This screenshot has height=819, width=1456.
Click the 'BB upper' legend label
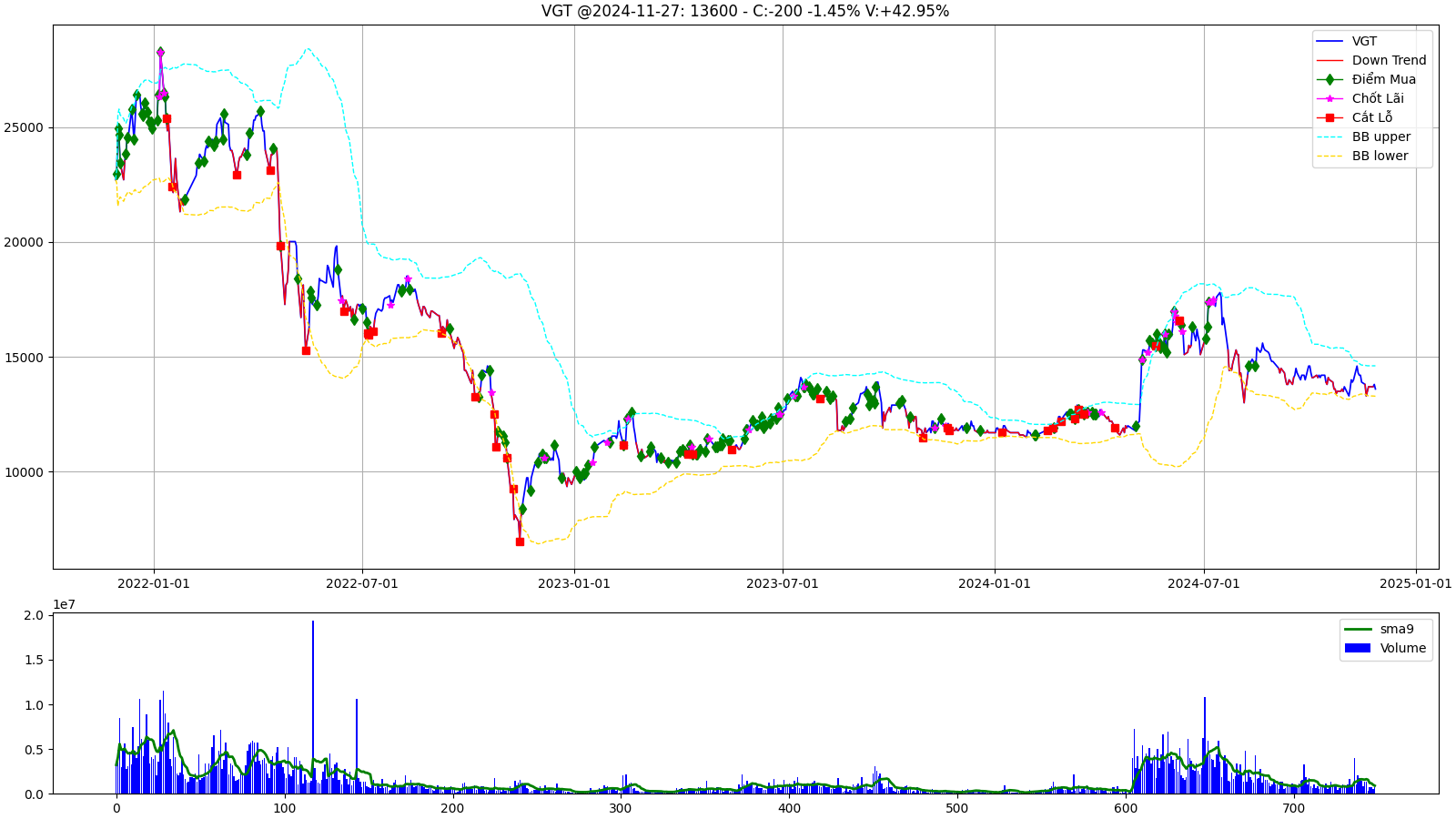pos(1381,136)
